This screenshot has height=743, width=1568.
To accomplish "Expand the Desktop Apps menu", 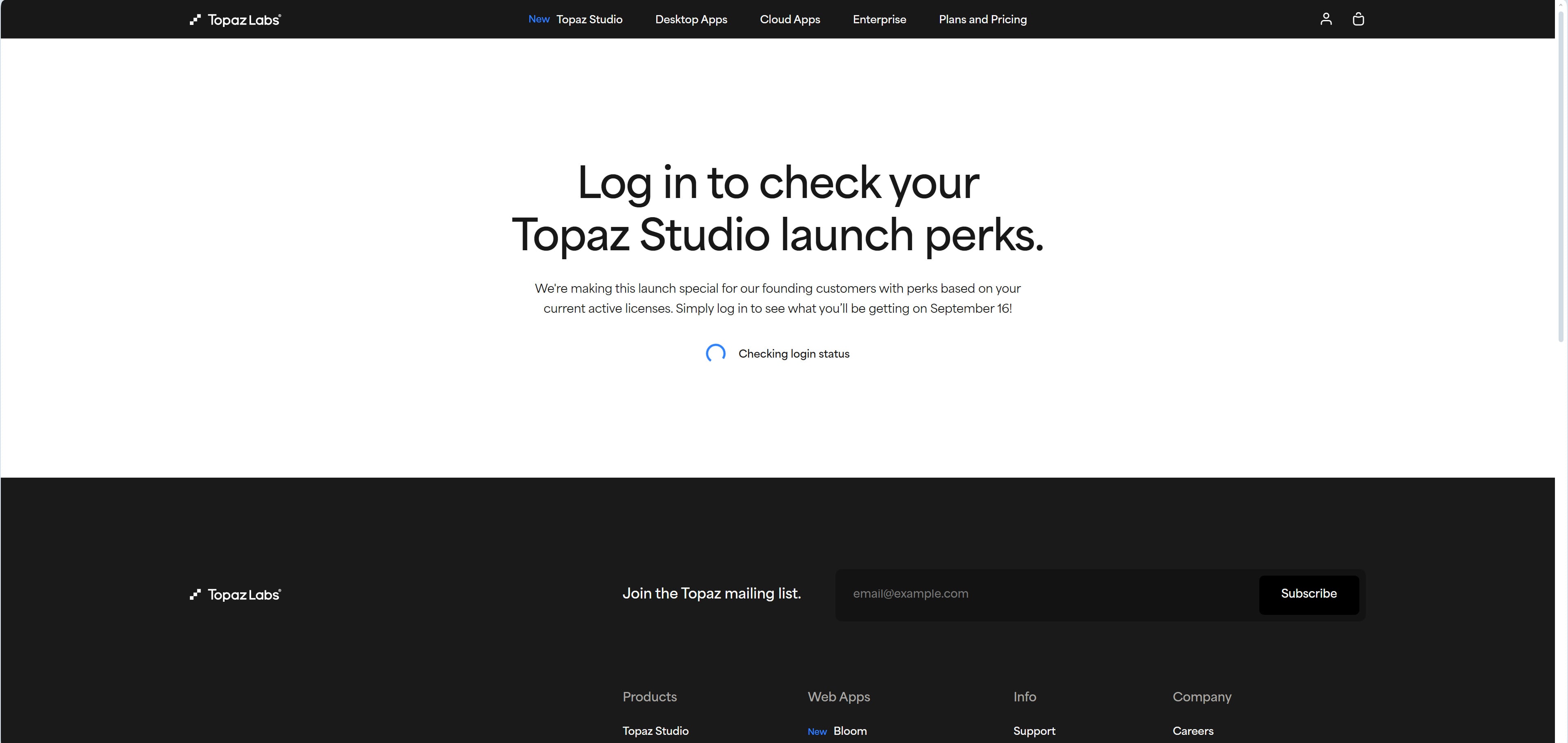I will (x=691, y=20).
